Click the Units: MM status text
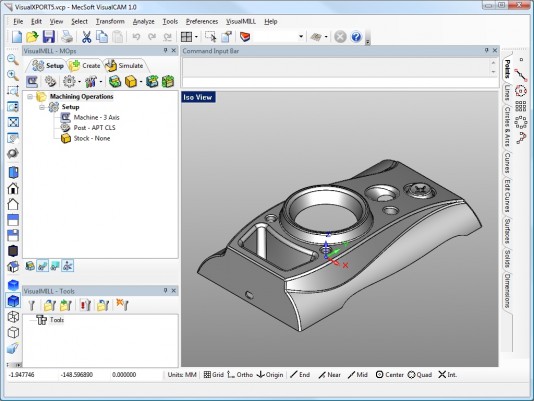Image resolution: width=534 pixels, height=401 pixels. (182, 375)
